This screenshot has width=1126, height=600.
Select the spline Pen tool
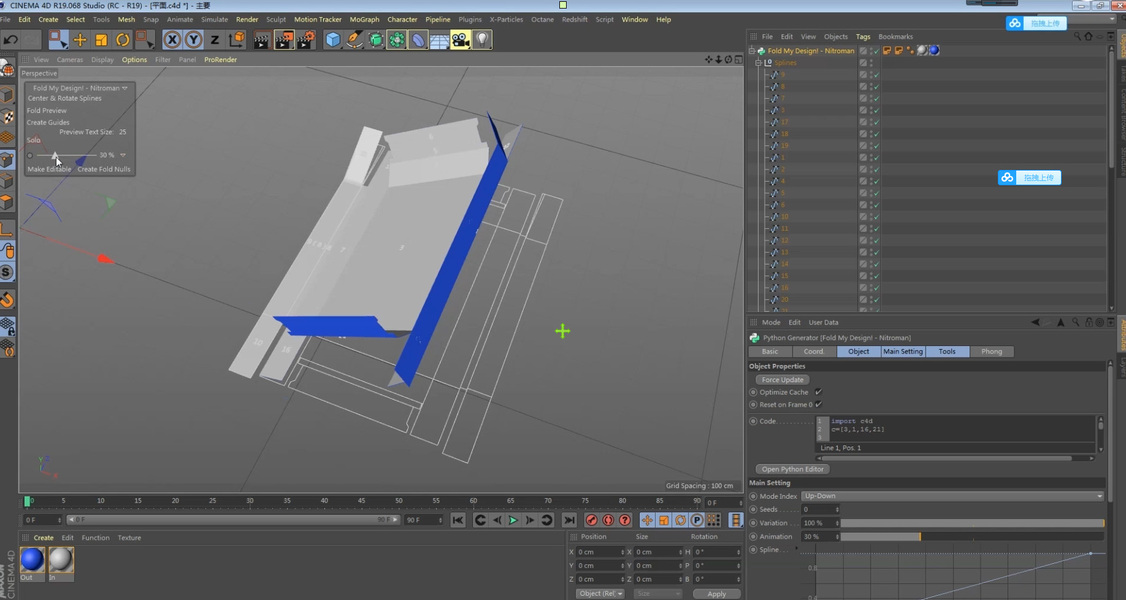[354, 40]
